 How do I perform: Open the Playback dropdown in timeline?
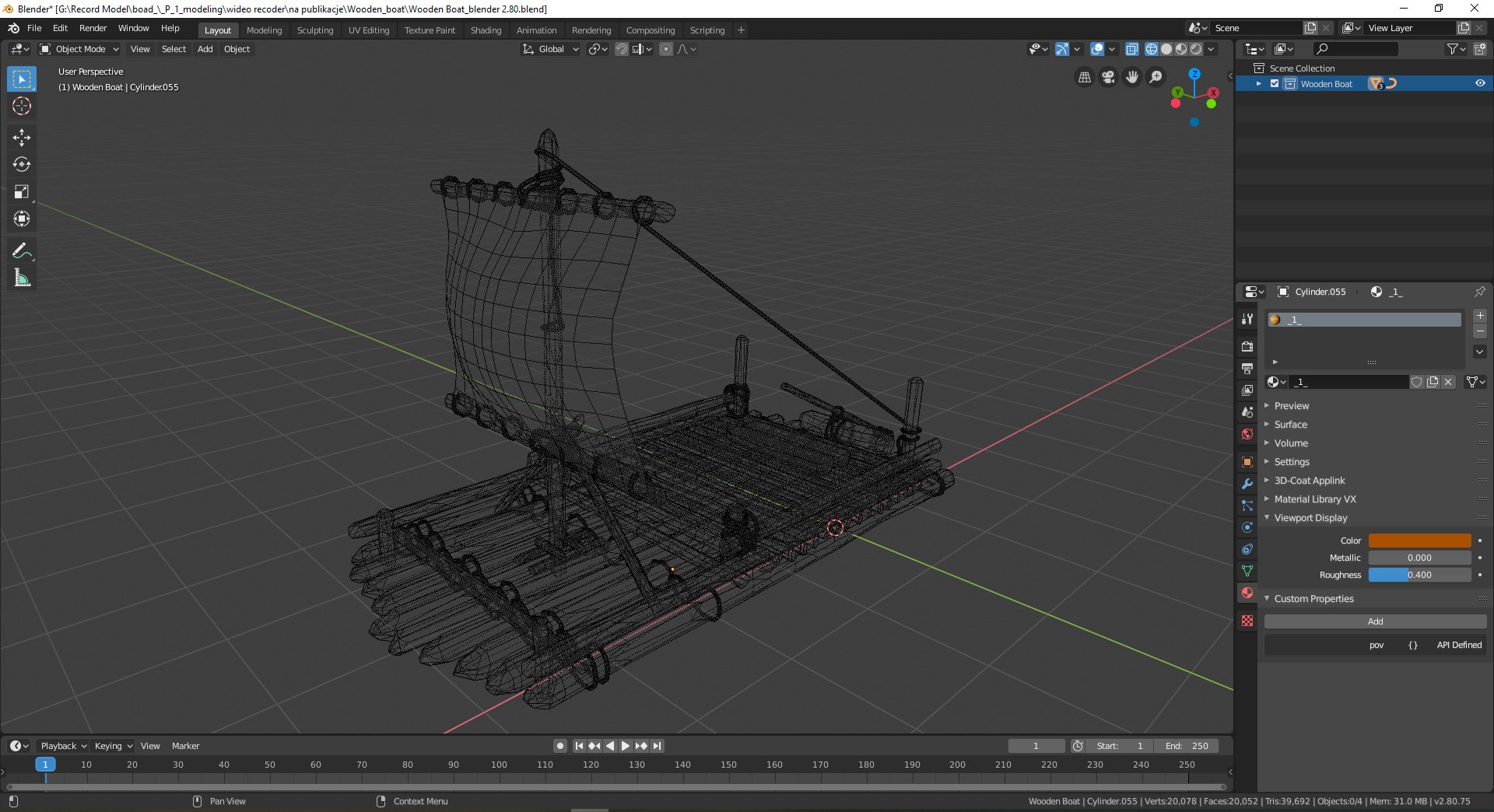[x=63, y=746]
